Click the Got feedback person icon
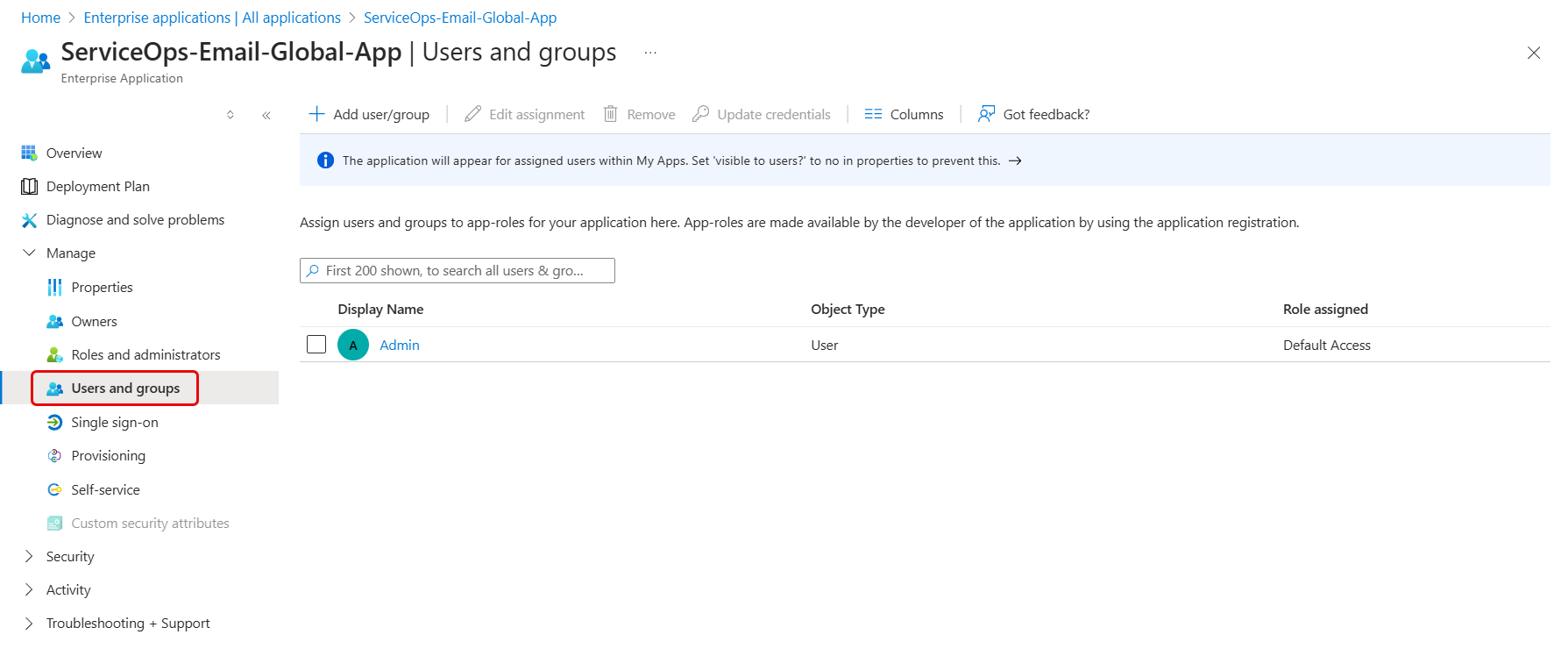 tap(987, 114)
